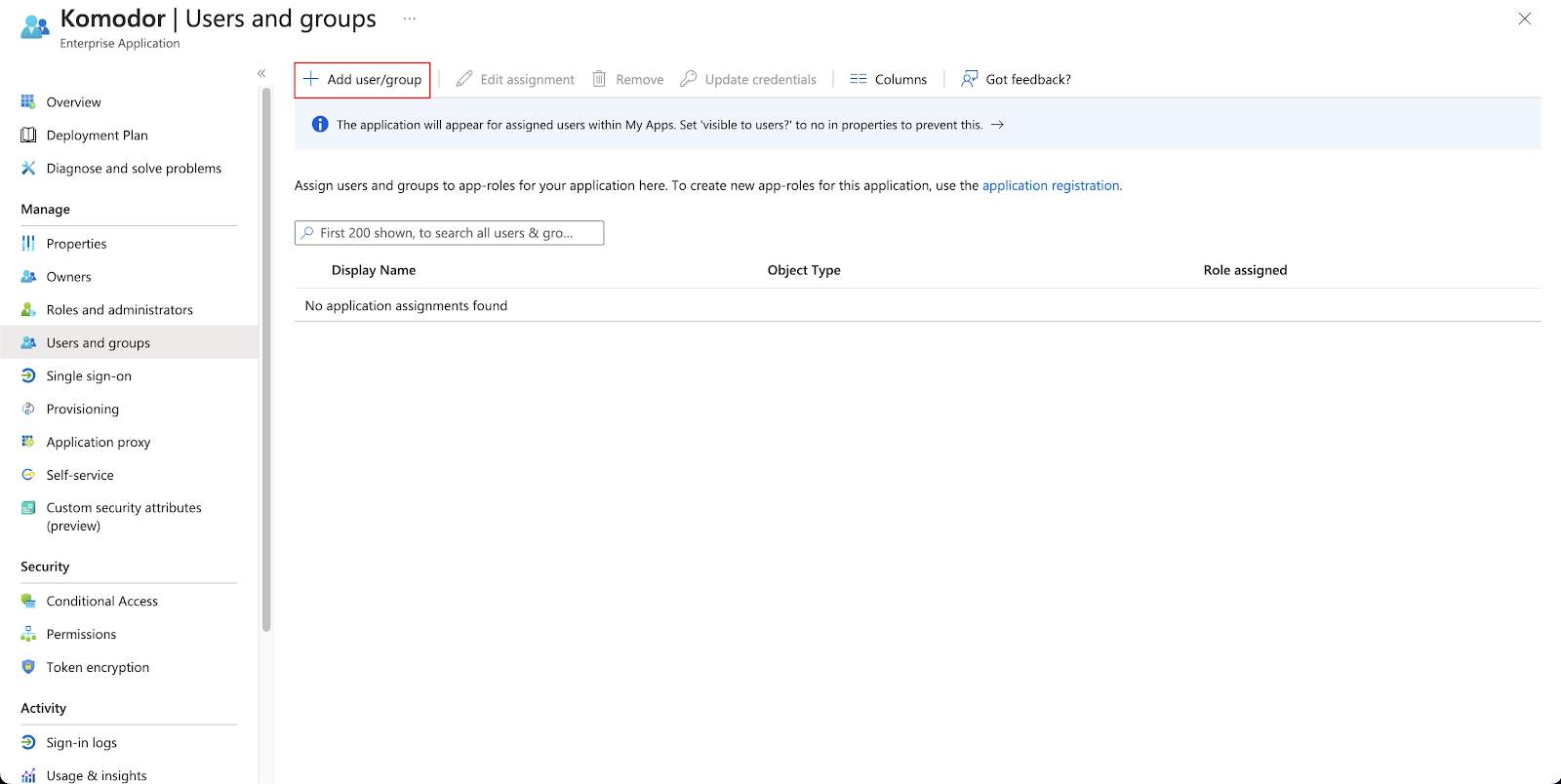Click the sidebar vertical scrollbar
This screenshot has width=1561, height=784.
pos(266,360)
